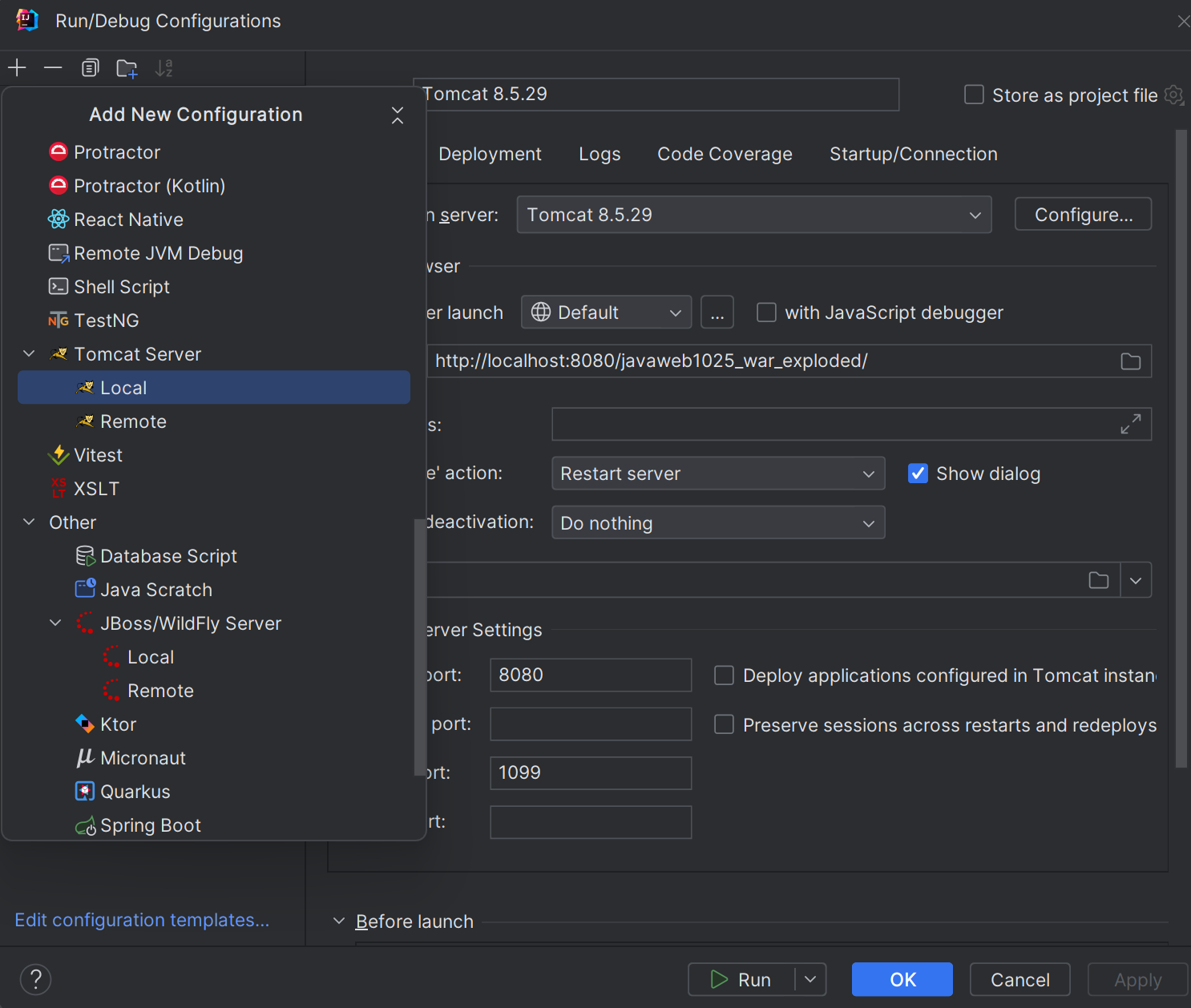The image size is (1191, 1008).
Task: Select the Shell Script configuration type
Action: [x=214, y=287]
